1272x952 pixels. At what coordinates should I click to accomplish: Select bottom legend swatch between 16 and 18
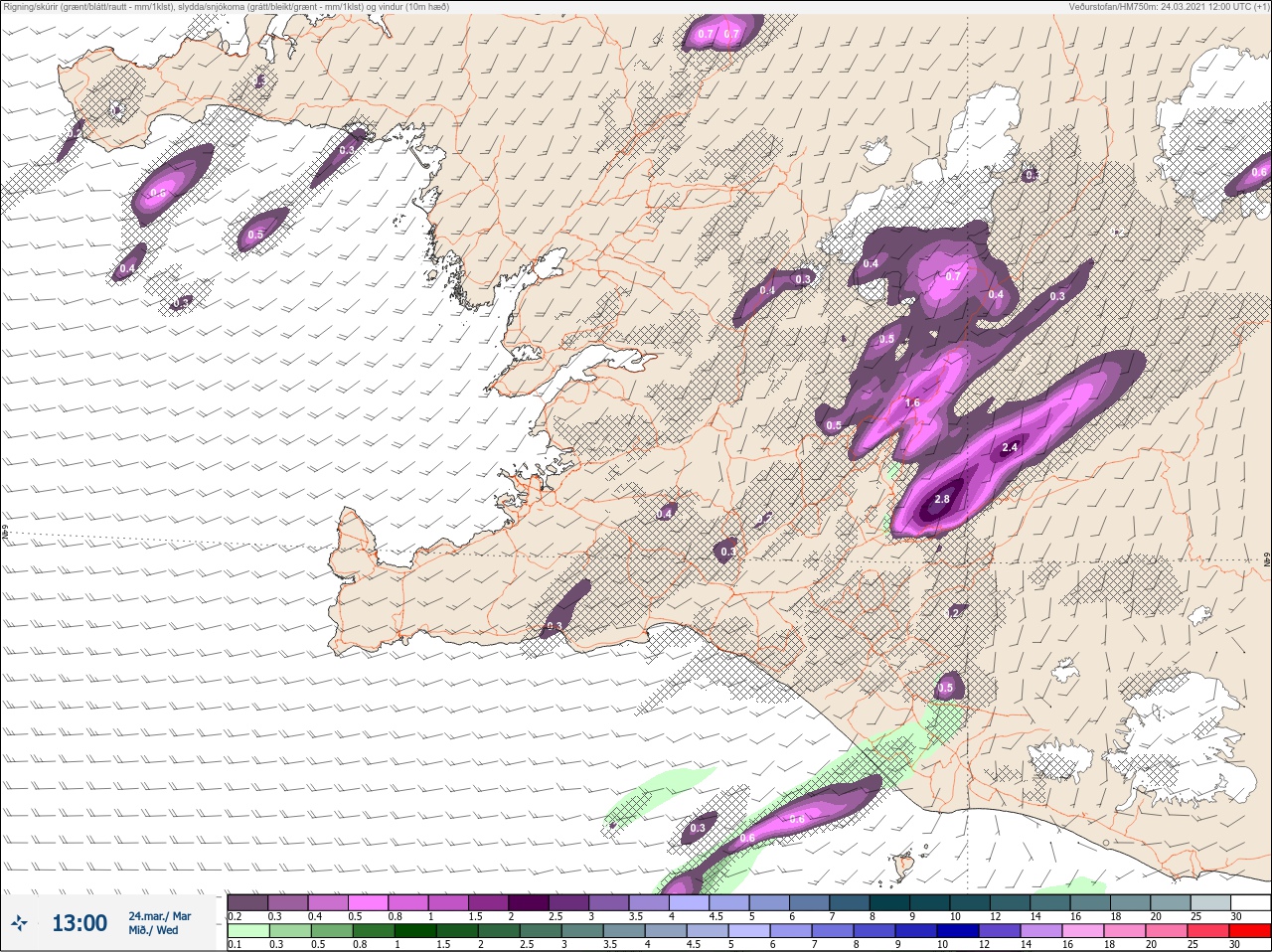coord(1082,931)
